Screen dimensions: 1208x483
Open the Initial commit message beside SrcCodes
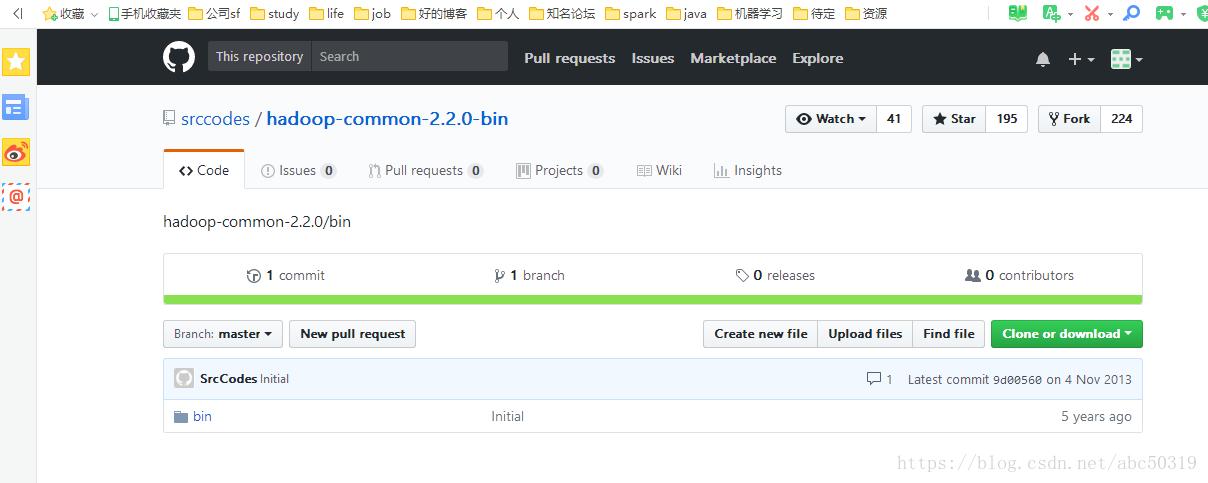point(275,379)
